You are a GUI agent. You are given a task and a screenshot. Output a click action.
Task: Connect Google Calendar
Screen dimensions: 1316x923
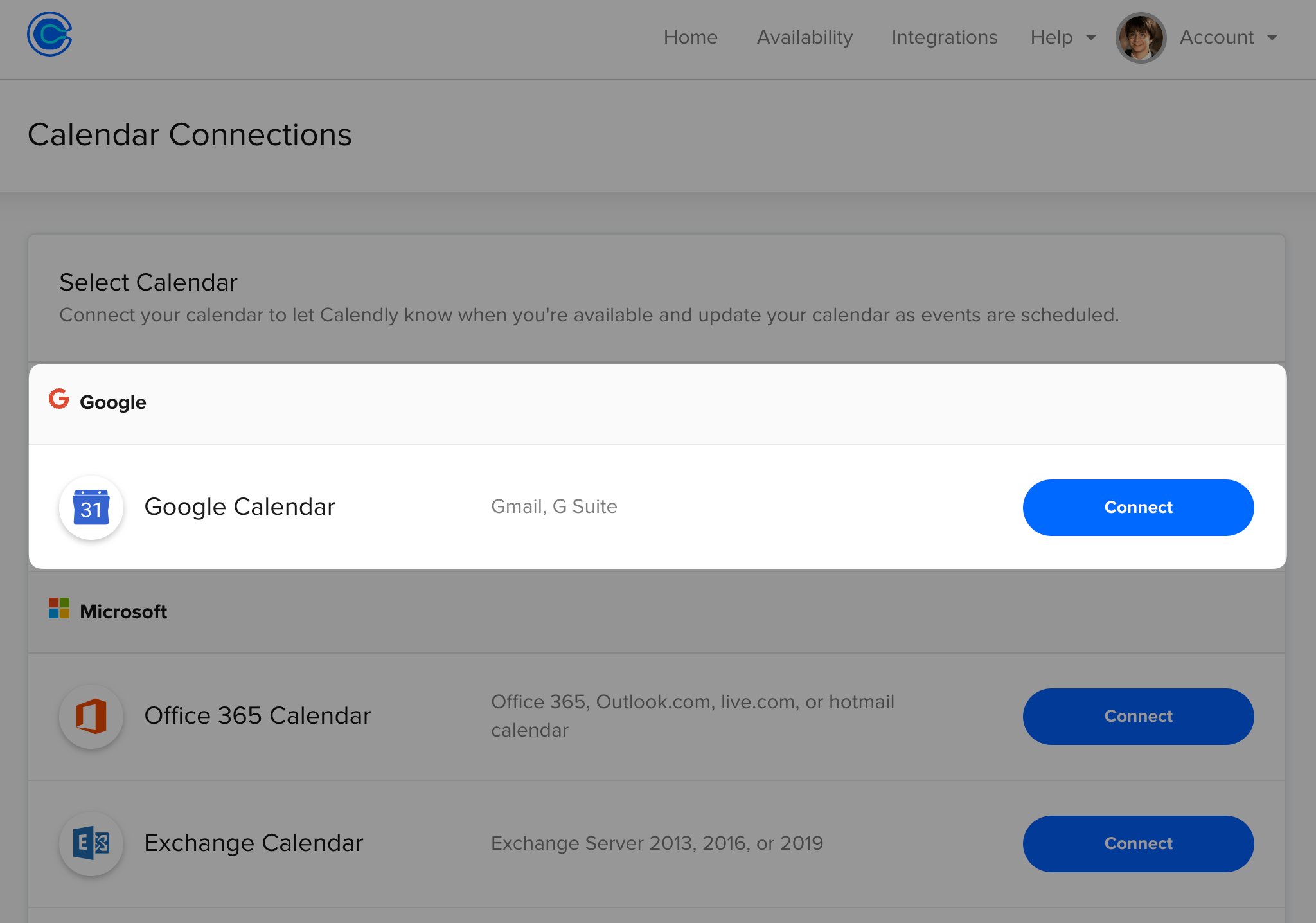click(x=1138, y=508)
